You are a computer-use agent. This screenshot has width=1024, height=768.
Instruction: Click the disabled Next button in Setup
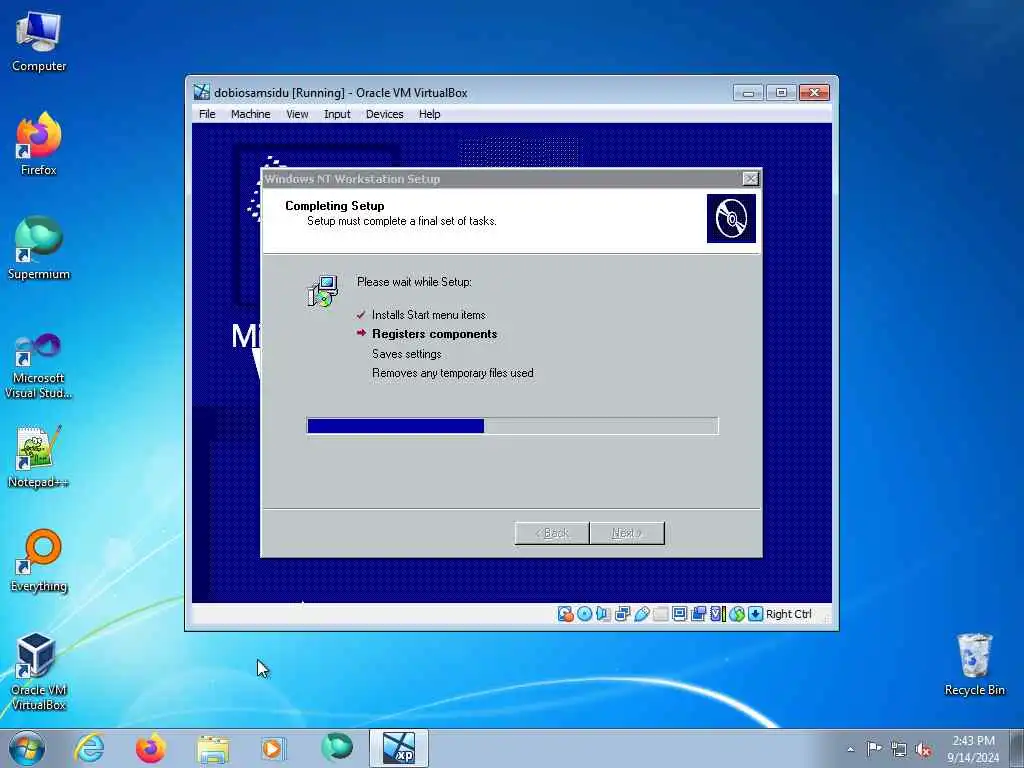point(627,533)
